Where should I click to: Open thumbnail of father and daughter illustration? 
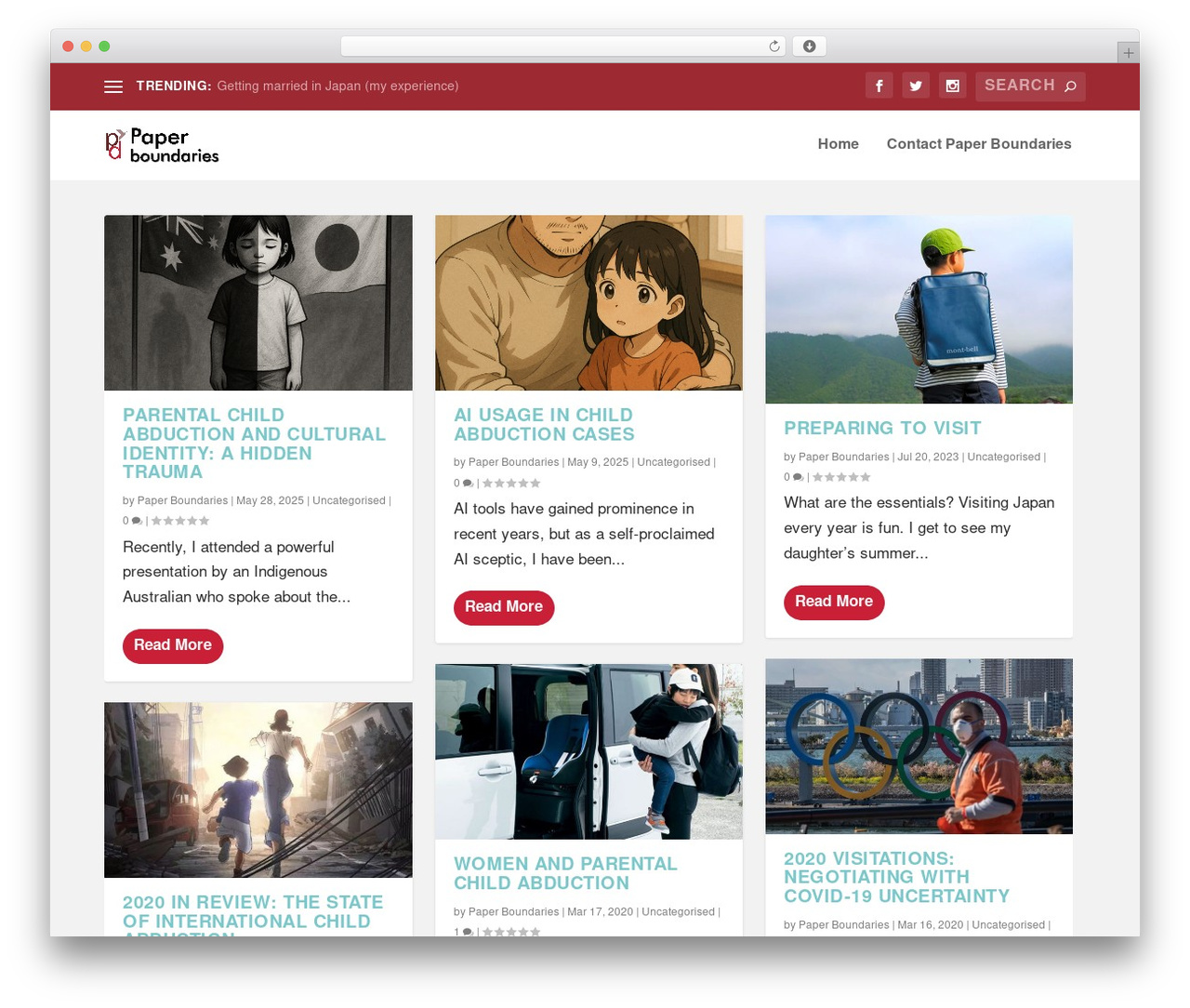pyautogui.click(x=588, y=303)
